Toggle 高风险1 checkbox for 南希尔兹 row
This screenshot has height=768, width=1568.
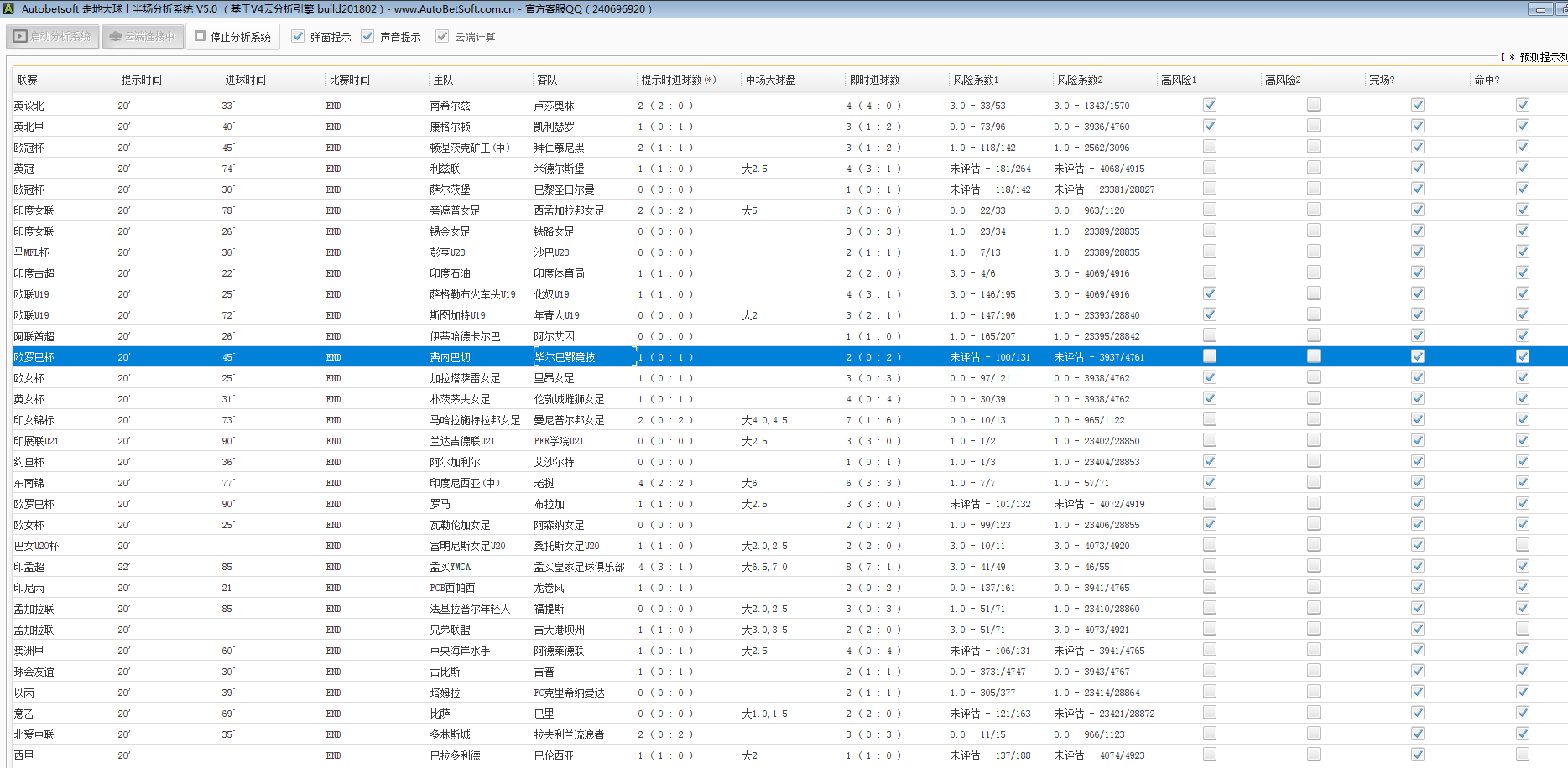[x=1209, y=105]
